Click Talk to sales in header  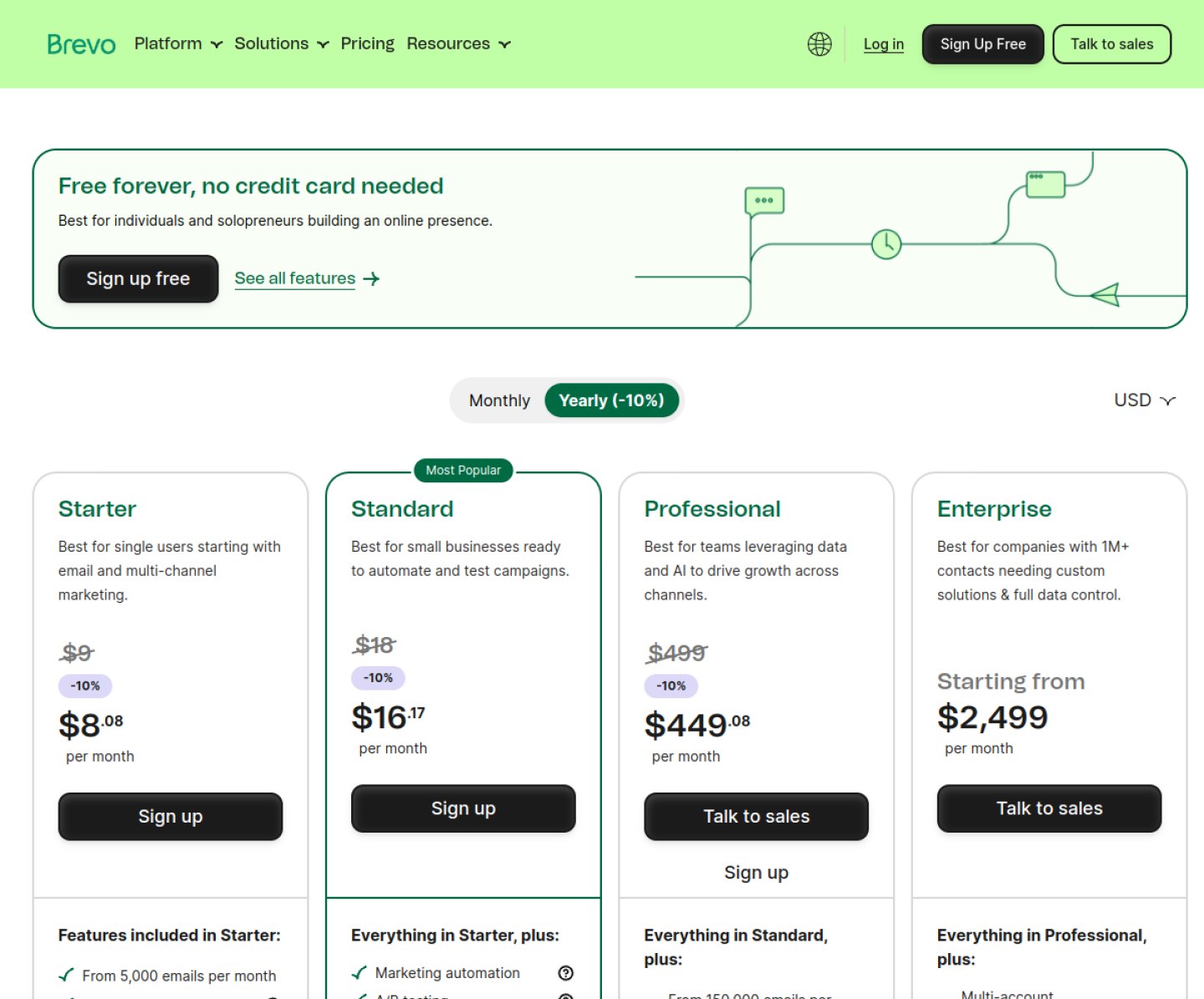click(x=1111, y=44)
